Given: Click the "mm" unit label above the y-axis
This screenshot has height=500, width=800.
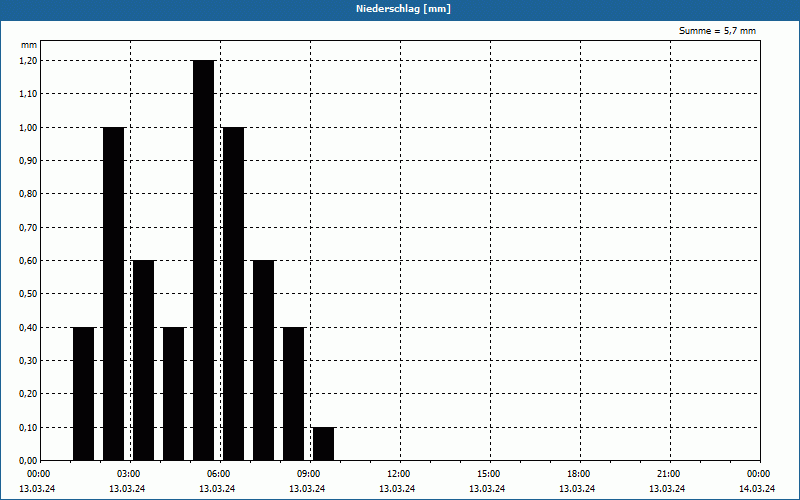Looking at the screenshot, I should point(29,45).
